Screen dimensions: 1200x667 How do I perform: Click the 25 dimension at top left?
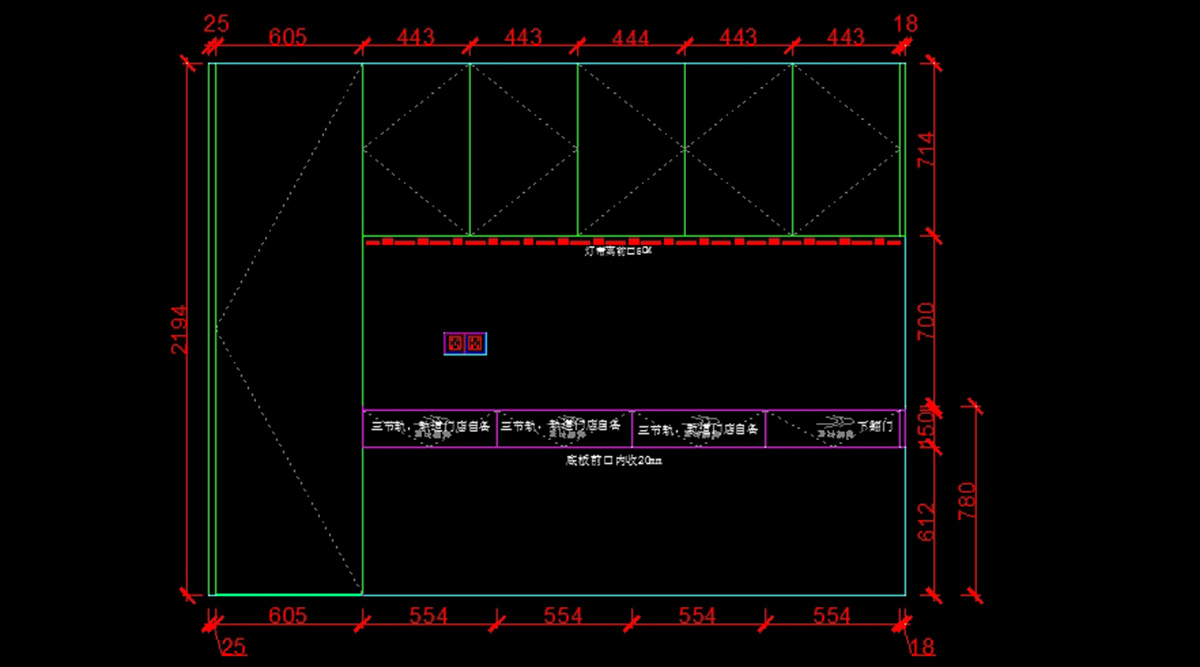coord(216,24)
